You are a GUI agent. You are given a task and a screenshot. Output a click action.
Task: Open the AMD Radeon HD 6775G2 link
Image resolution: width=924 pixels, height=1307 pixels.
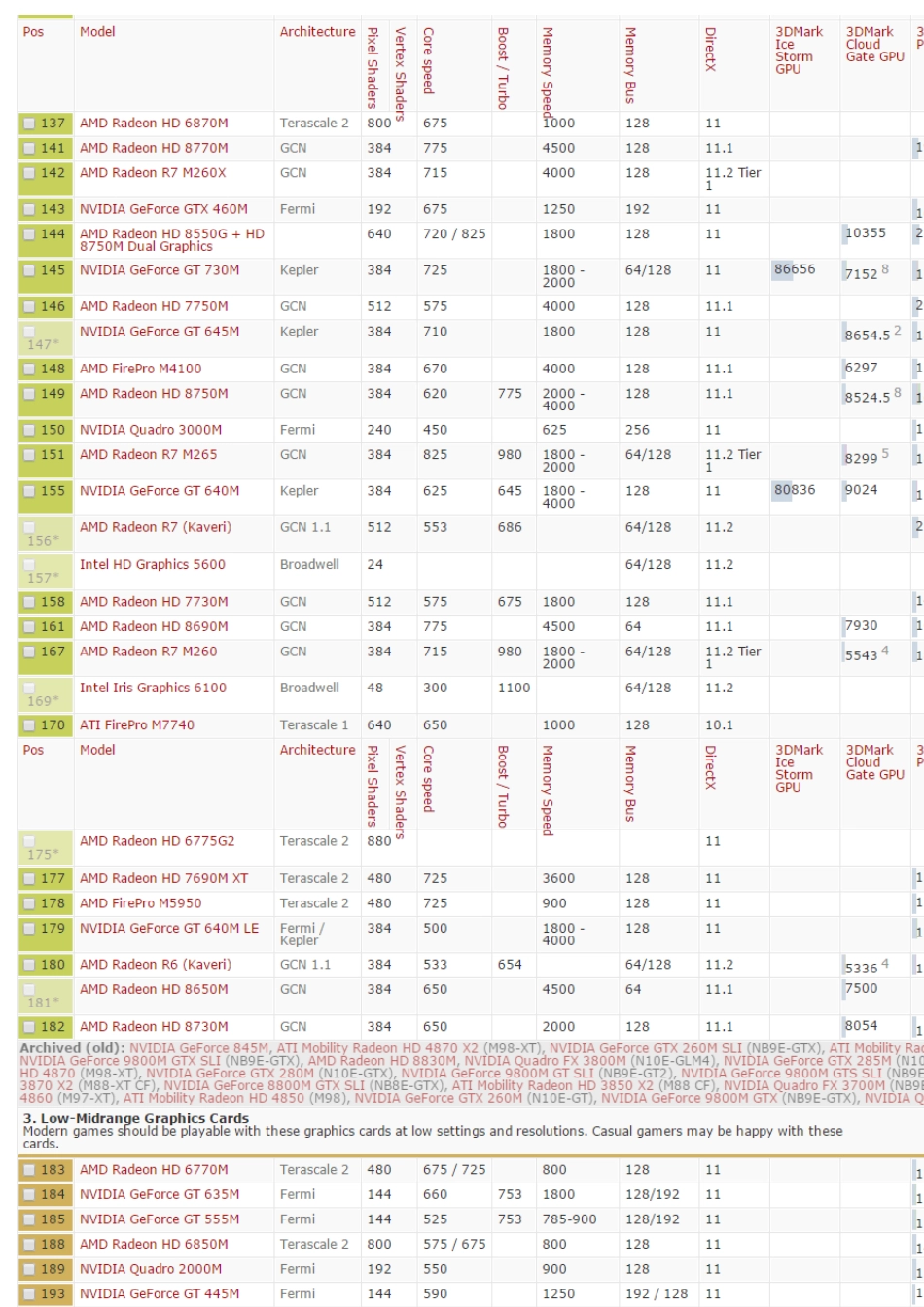point(156,841)
